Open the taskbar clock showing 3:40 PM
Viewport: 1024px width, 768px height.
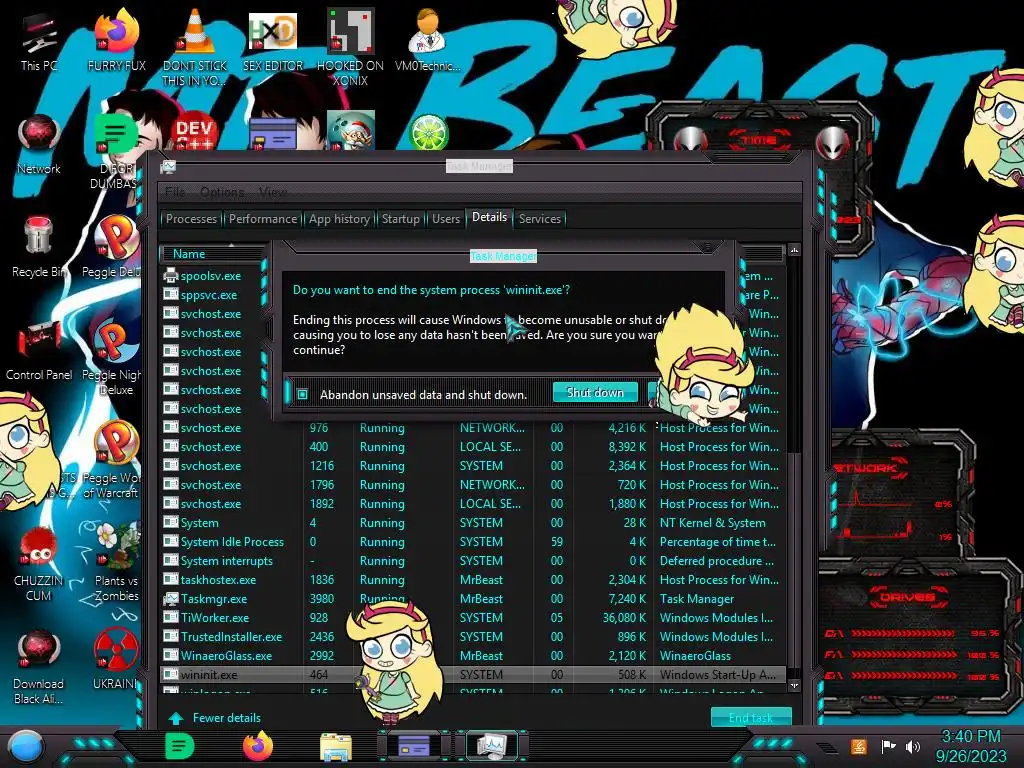pos(971,746)
